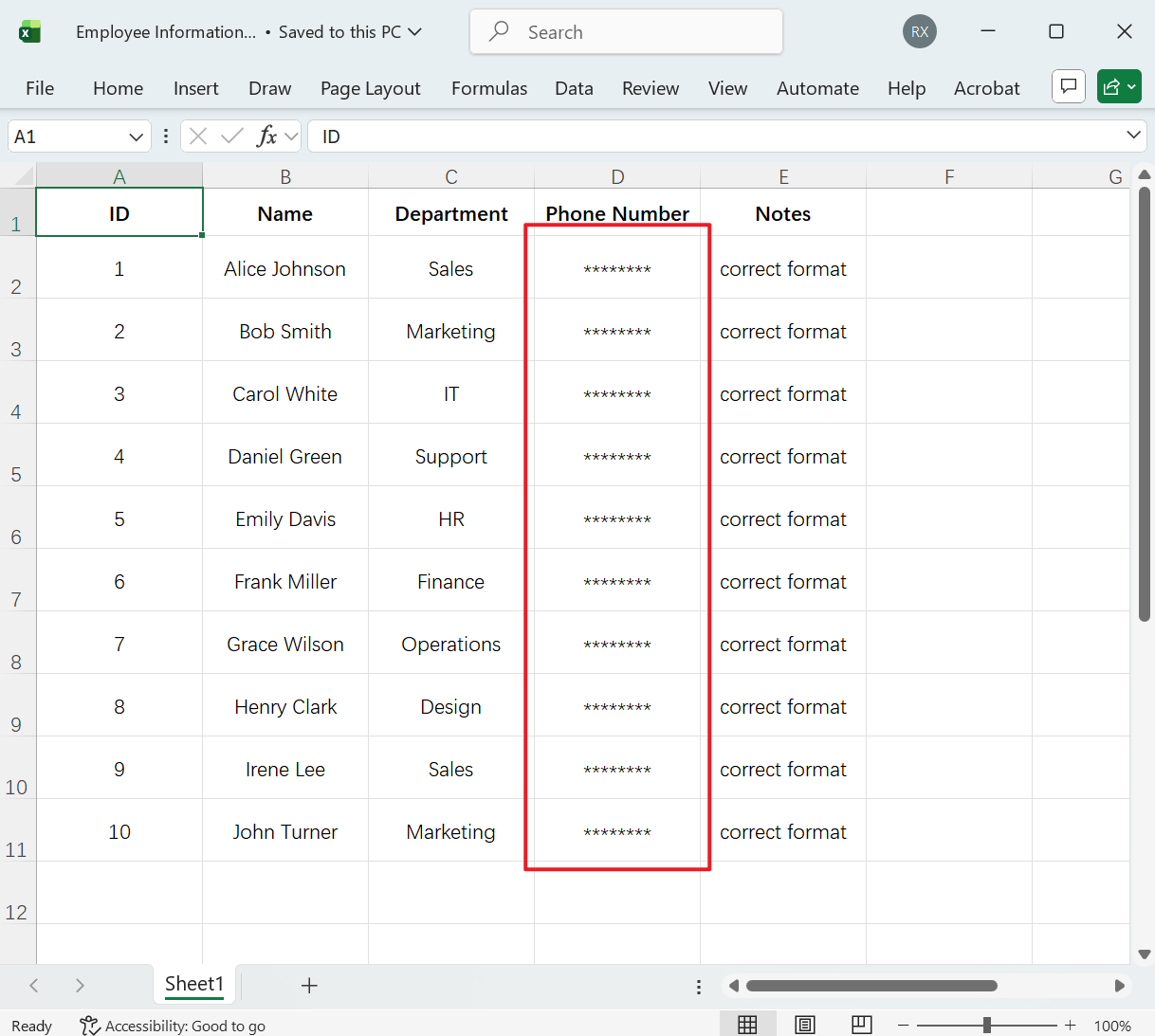The image size is (1155, 1036).
Task: Open the sheet options kebab menu
Action: 699,987
